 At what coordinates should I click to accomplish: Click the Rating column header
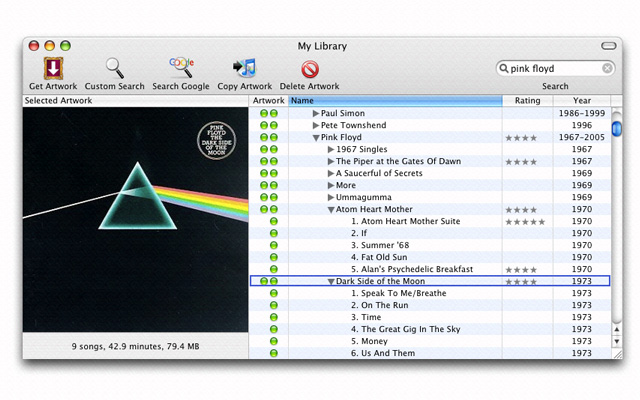click(527, 101)
